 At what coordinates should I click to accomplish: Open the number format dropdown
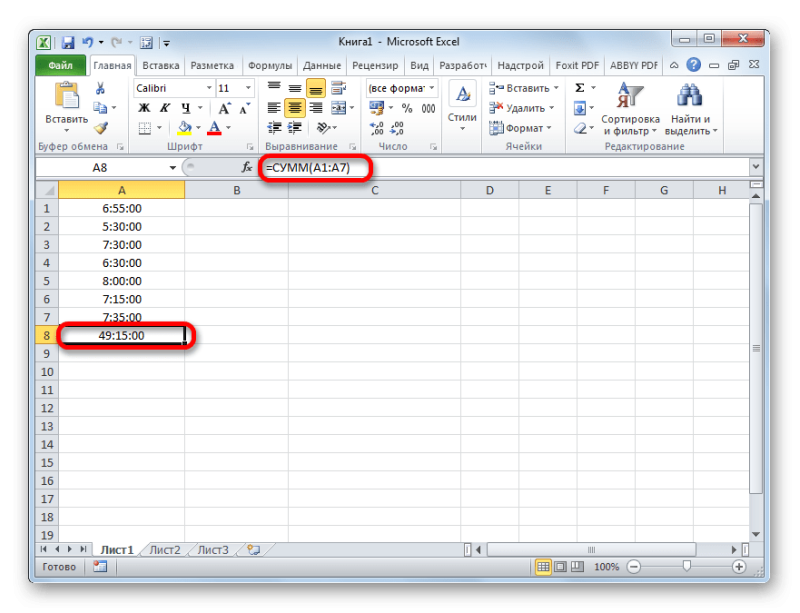[x=432, y=88]
